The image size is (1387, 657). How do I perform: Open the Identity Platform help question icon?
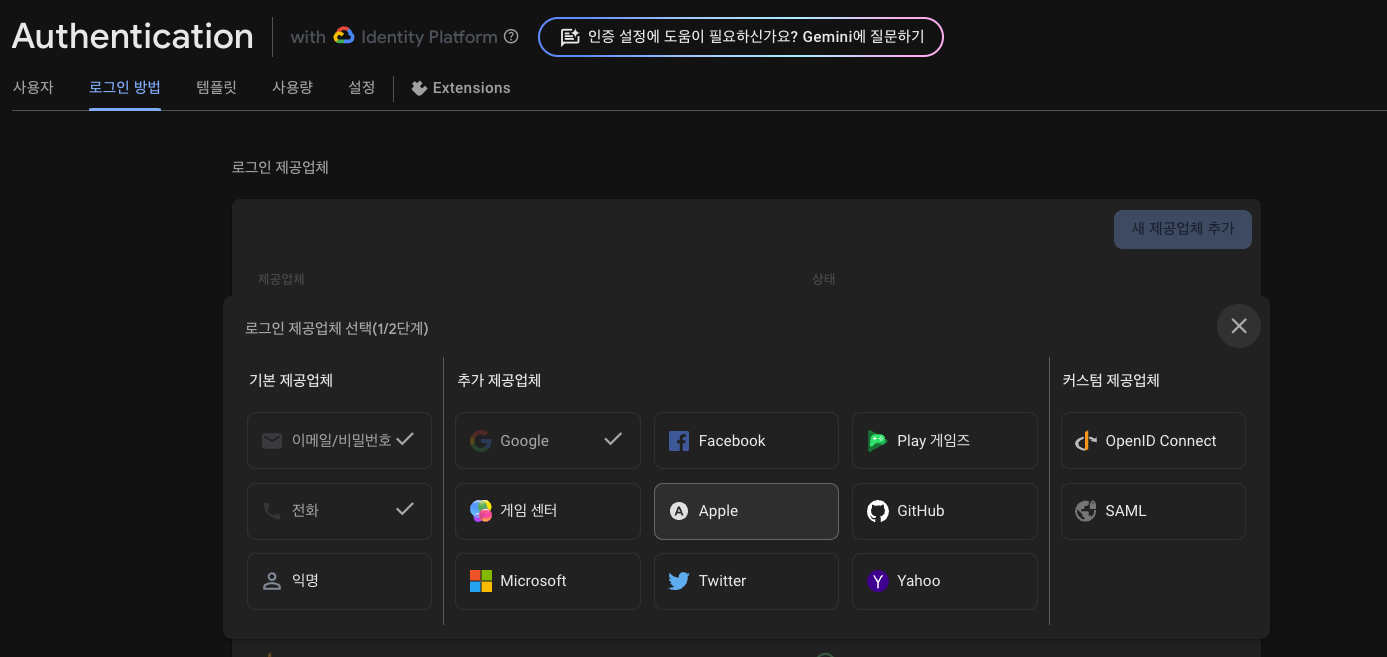[x=511, y=37]
